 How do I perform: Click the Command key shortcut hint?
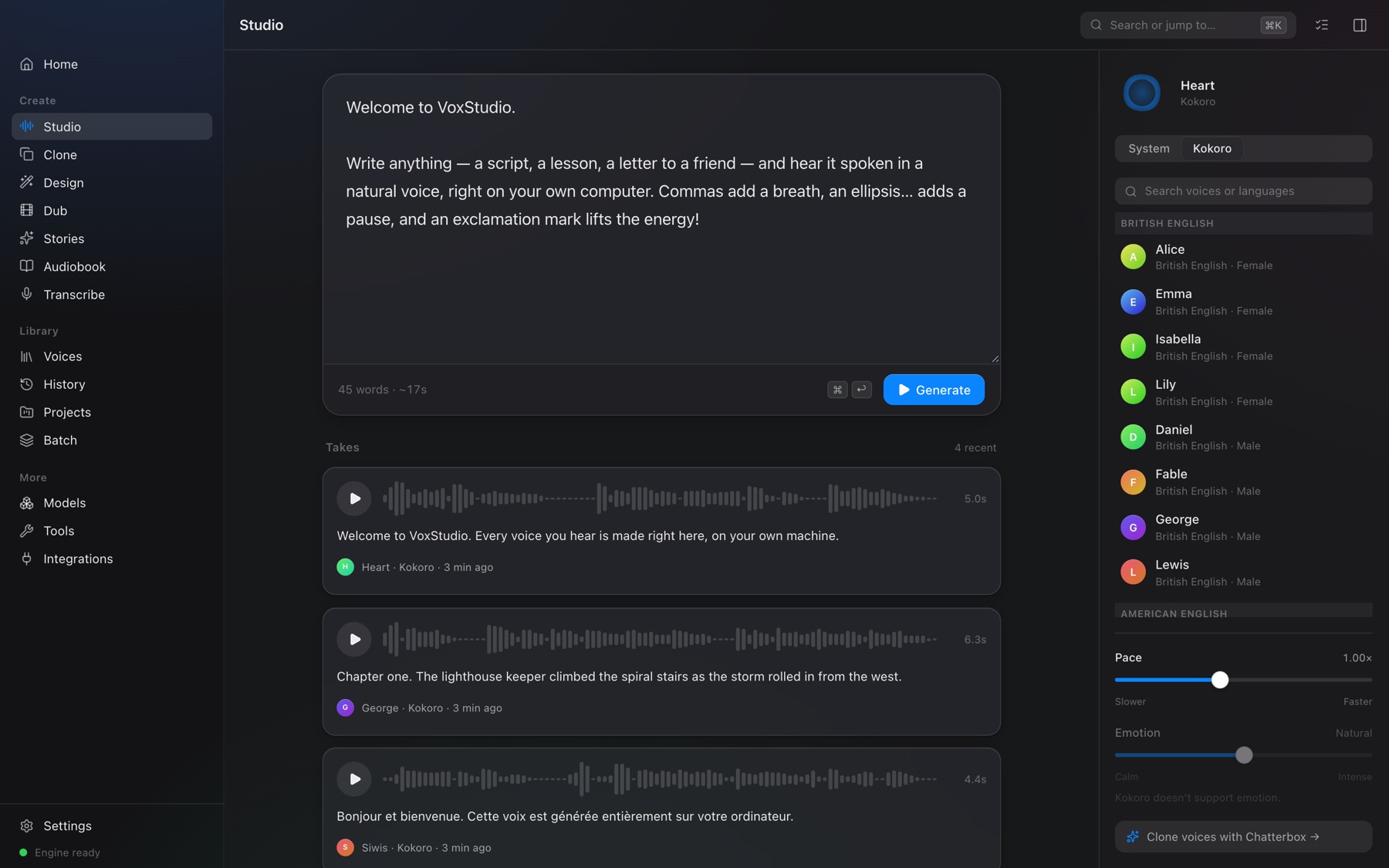[837, 390]
